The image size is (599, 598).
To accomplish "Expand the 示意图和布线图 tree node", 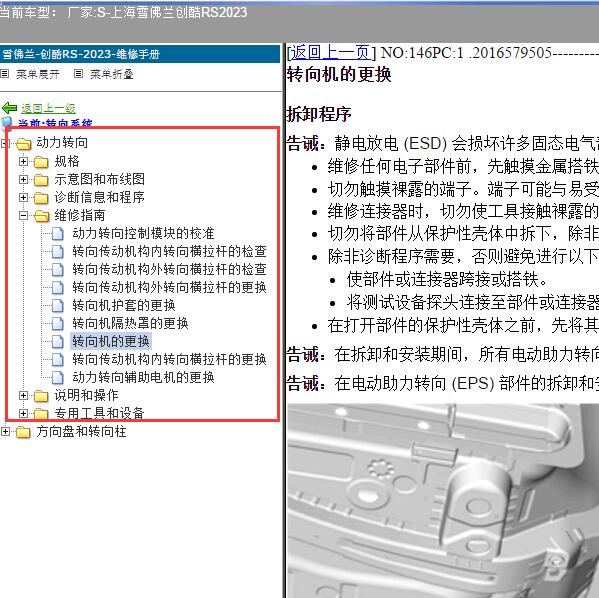I will pyautogui.click(x=24, y=179).
